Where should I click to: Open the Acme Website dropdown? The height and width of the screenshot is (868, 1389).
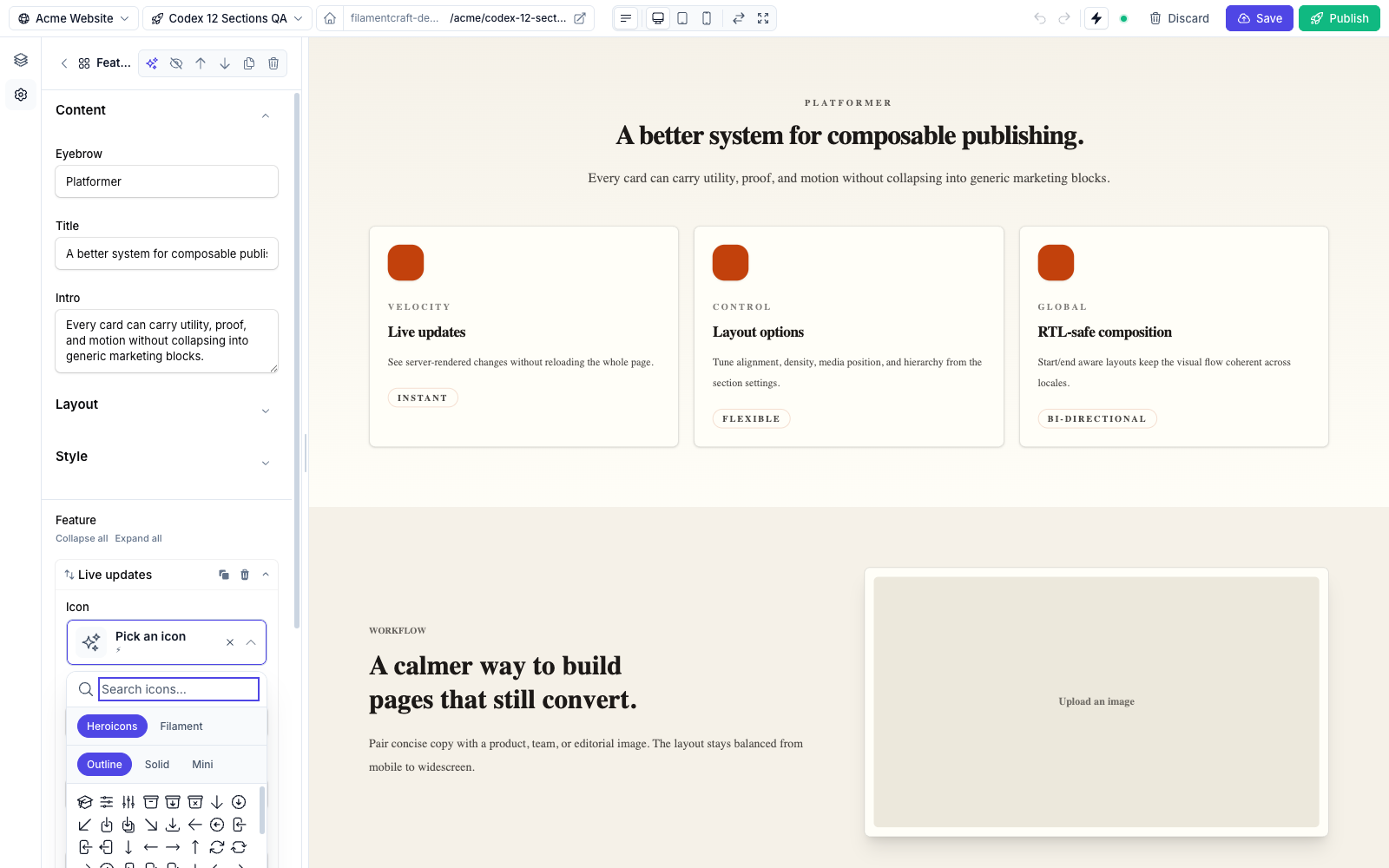[x=74, y=18]
